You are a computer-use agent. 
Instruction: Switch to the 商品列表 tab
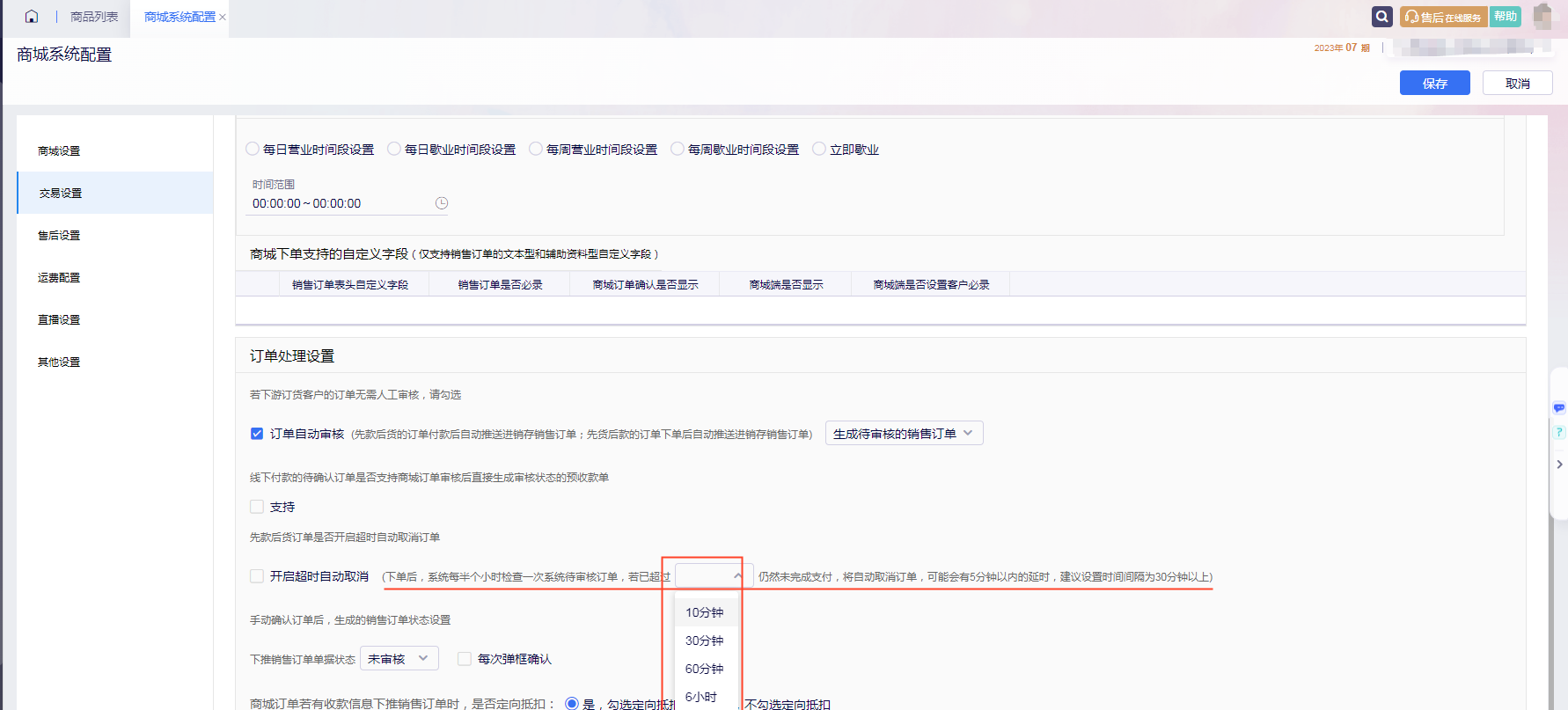(x=94, y=17)
